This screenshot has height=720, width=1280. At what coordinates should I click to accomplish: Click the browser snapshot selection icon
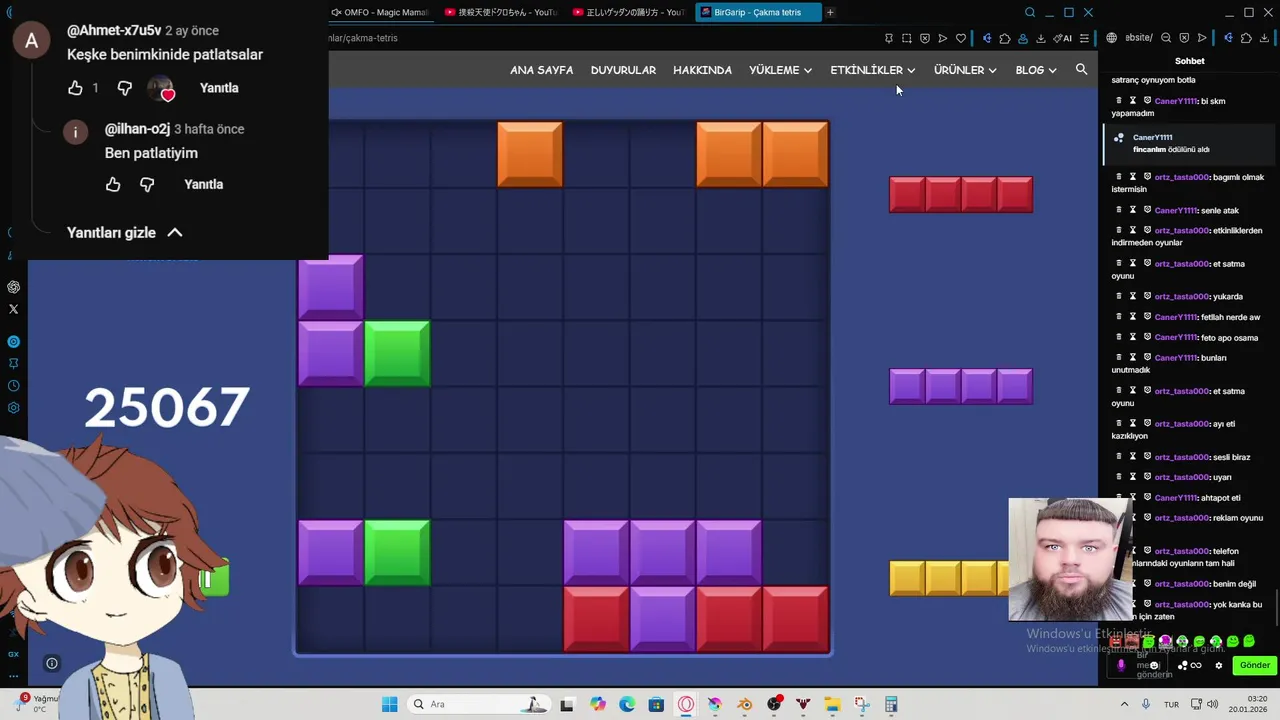907,38
